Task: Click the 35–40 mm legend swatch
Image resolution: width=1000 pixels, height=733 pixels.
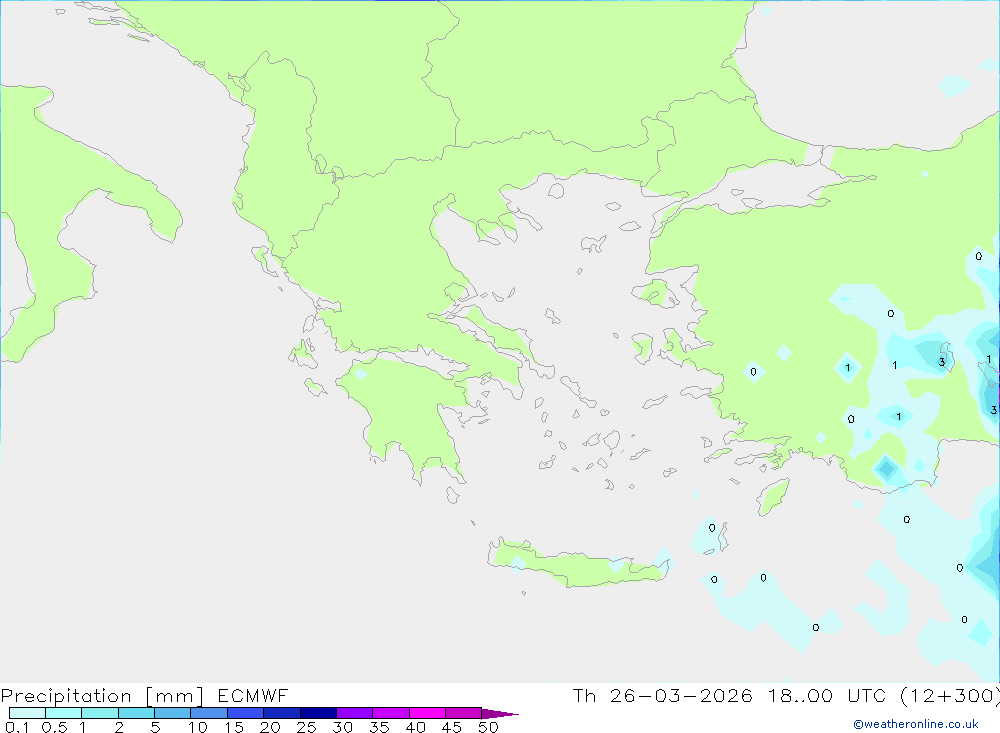Action: [390, 713]
